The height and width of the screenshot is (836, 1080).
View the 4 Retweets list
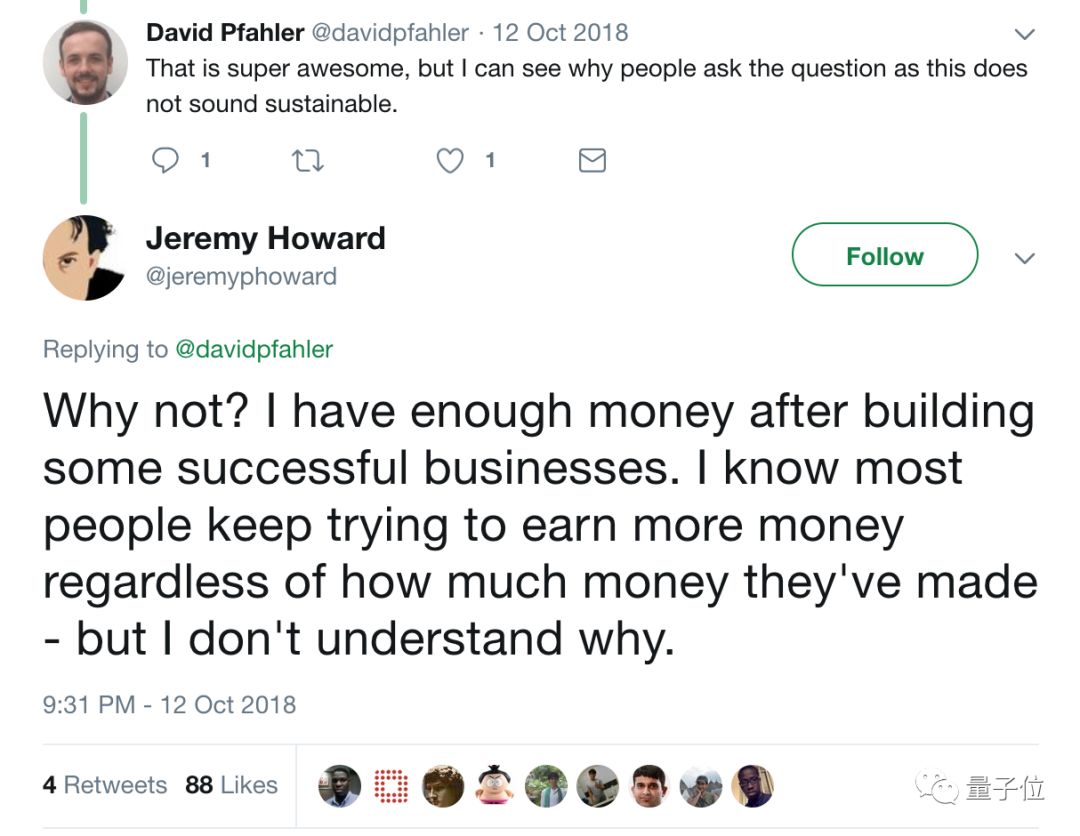point(104,785)
